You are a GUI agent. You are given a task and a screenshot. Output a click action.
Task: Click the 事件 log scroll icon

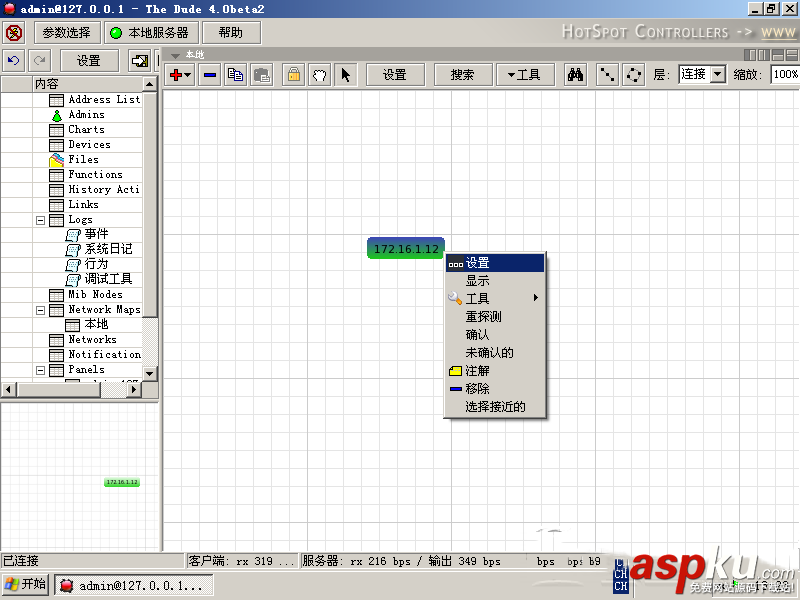[73, 235]
